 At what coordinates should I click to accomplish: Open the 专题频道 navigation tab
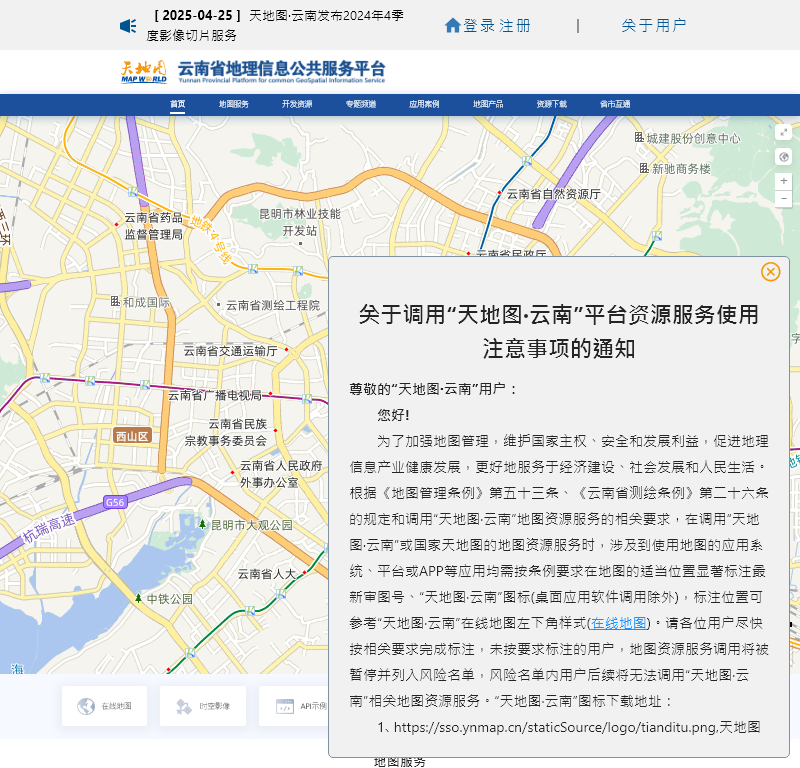(361, 104)
